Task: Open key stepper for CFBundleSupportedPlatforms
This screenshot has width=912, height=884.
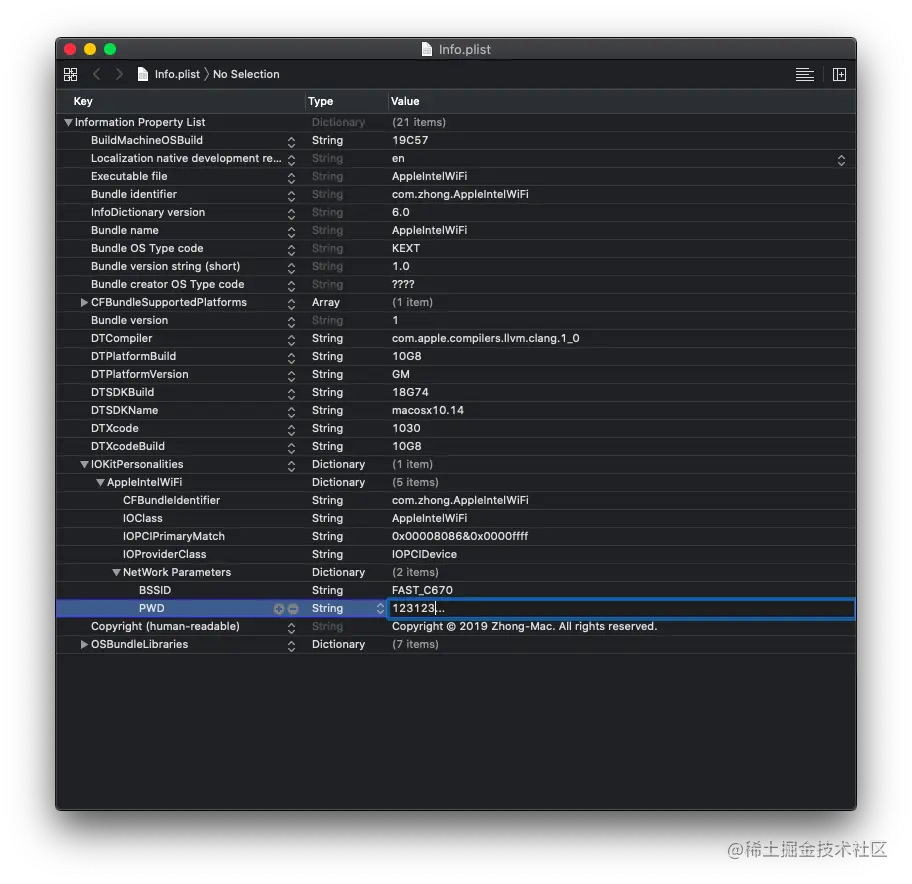Action: (x=291, y=304)
